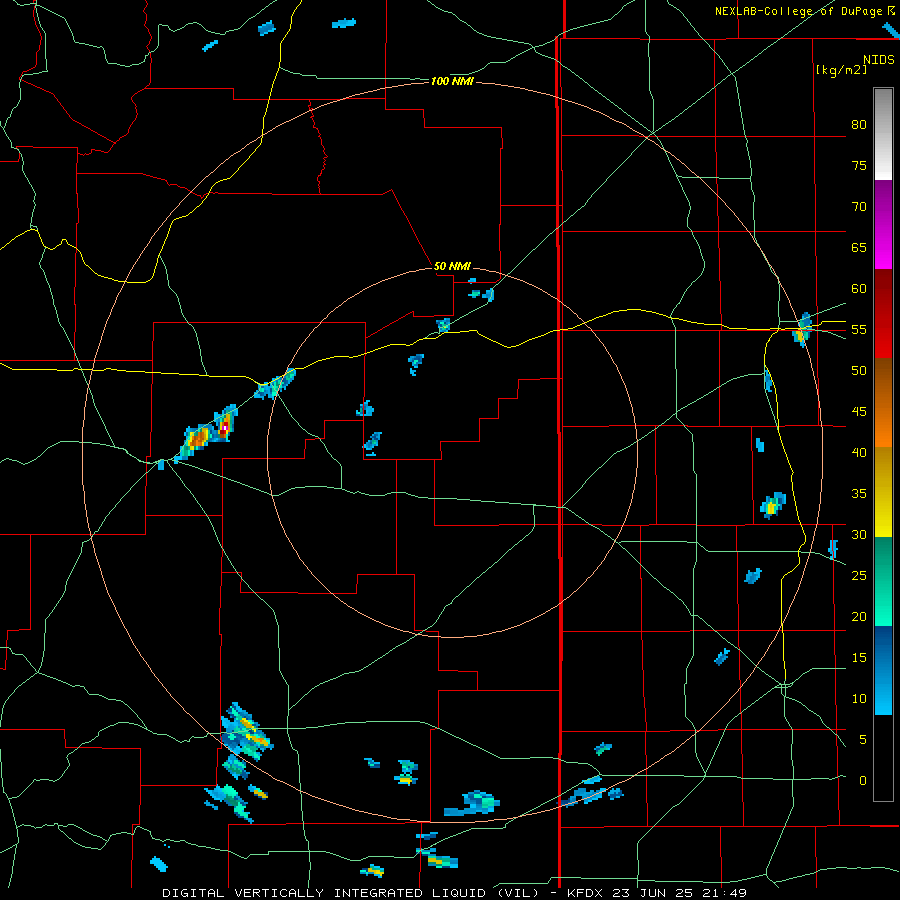900x900 pixels.
Task: Click the 75 scale value
Action: pos(859,165)
